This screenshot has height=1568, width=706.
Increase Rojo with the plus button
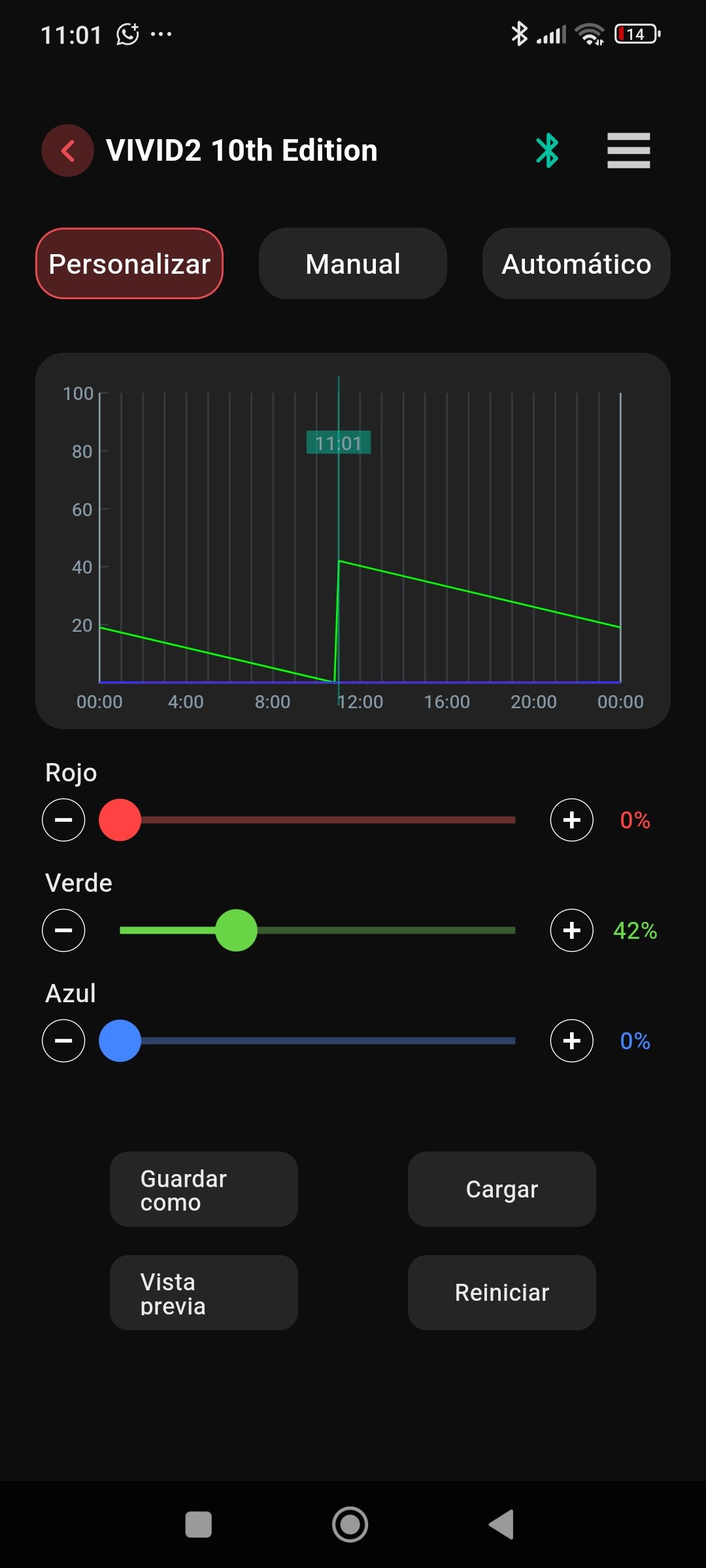pyautogui.click(x=571, y=820)
